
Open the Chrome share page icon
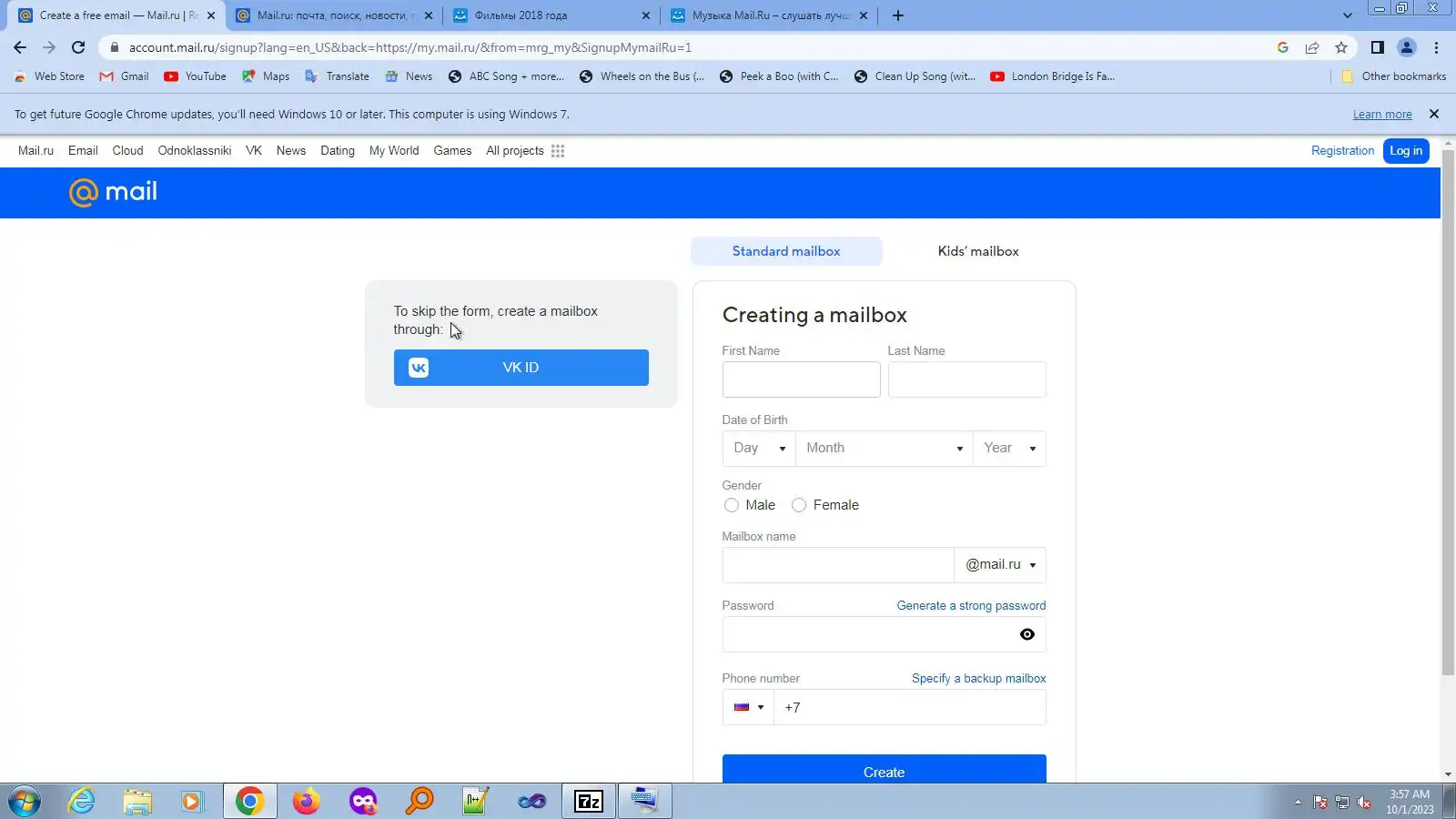click(x=1312, y=47)
